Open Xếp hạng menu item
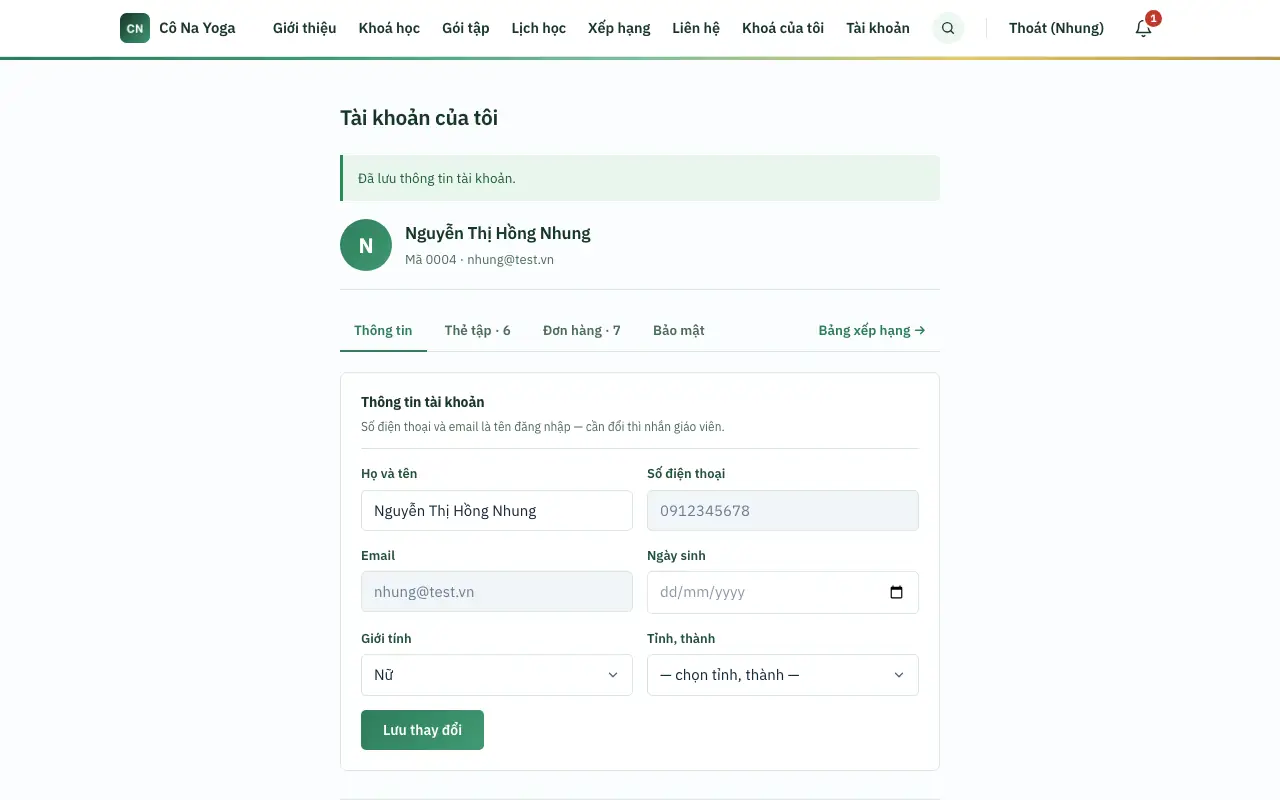1280x800 pixels. (619, 28)
